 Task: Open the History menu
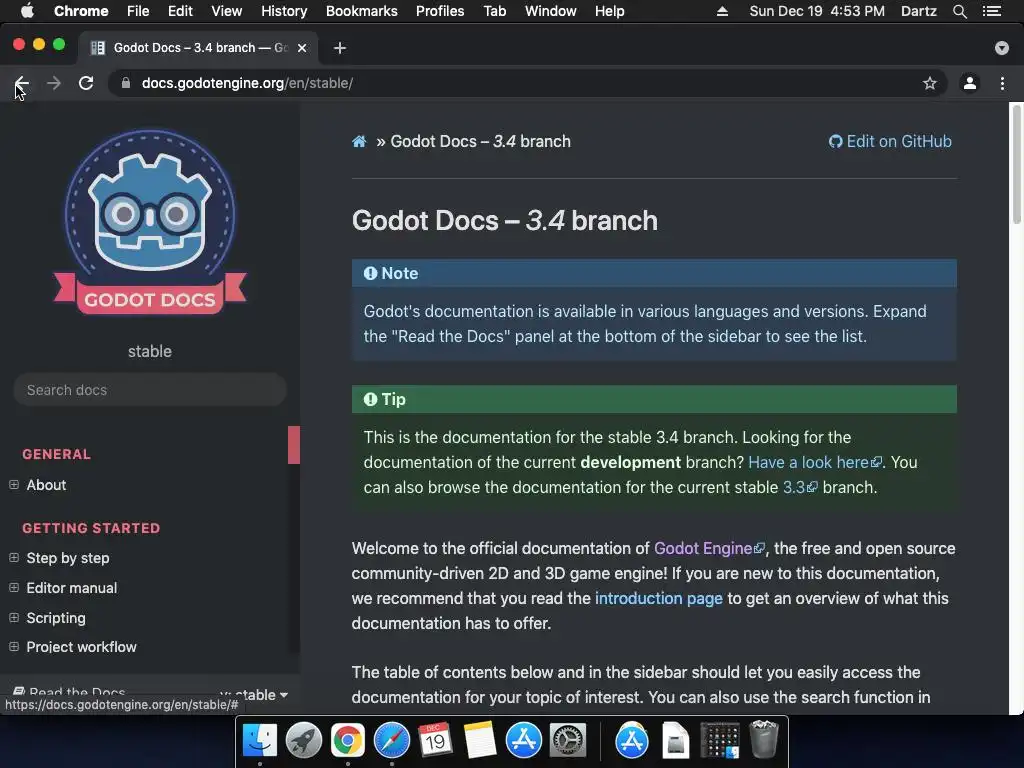click(284, 11)
